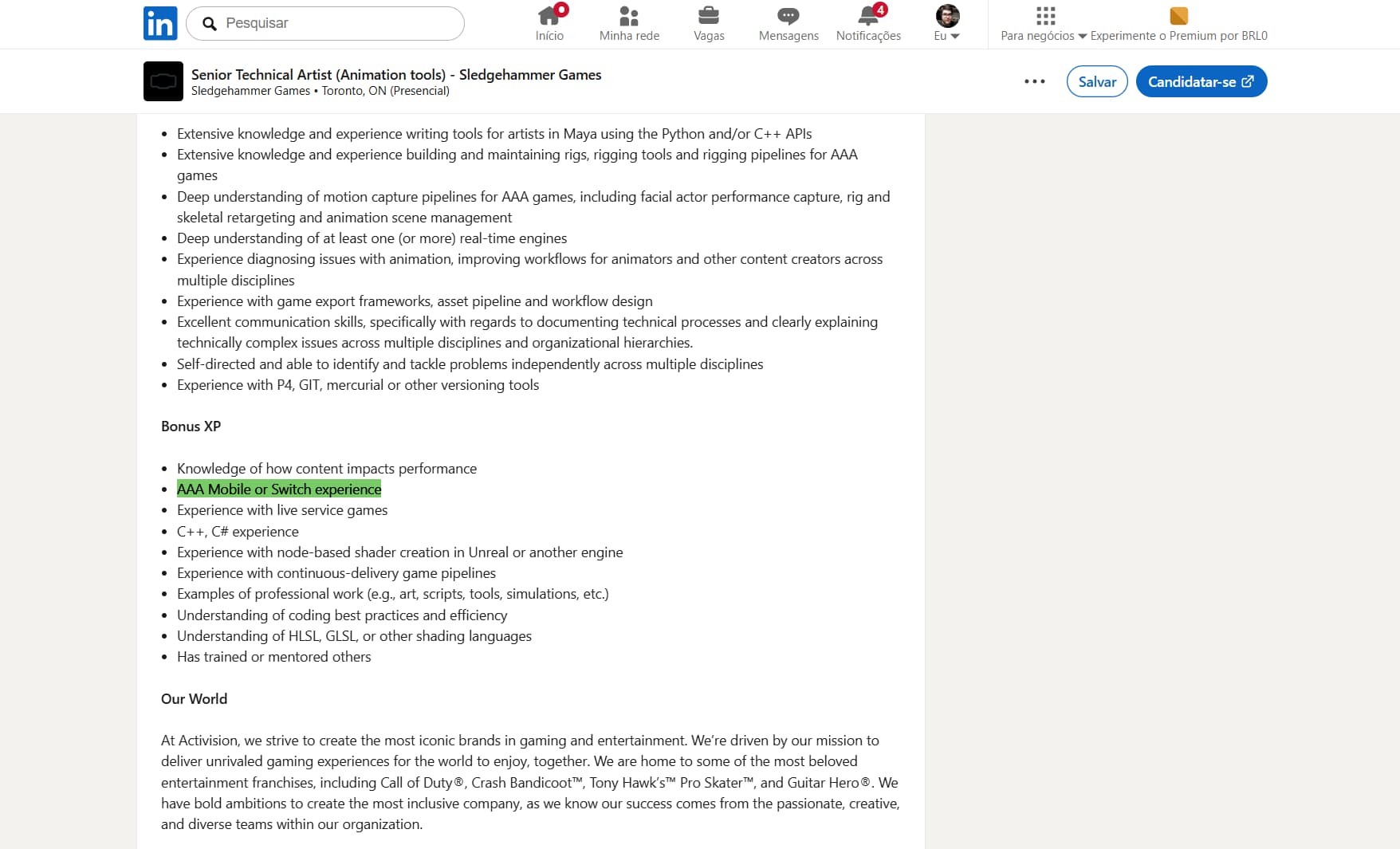Click the Sledgehammer Games company logo

click(x=163, y=81)
